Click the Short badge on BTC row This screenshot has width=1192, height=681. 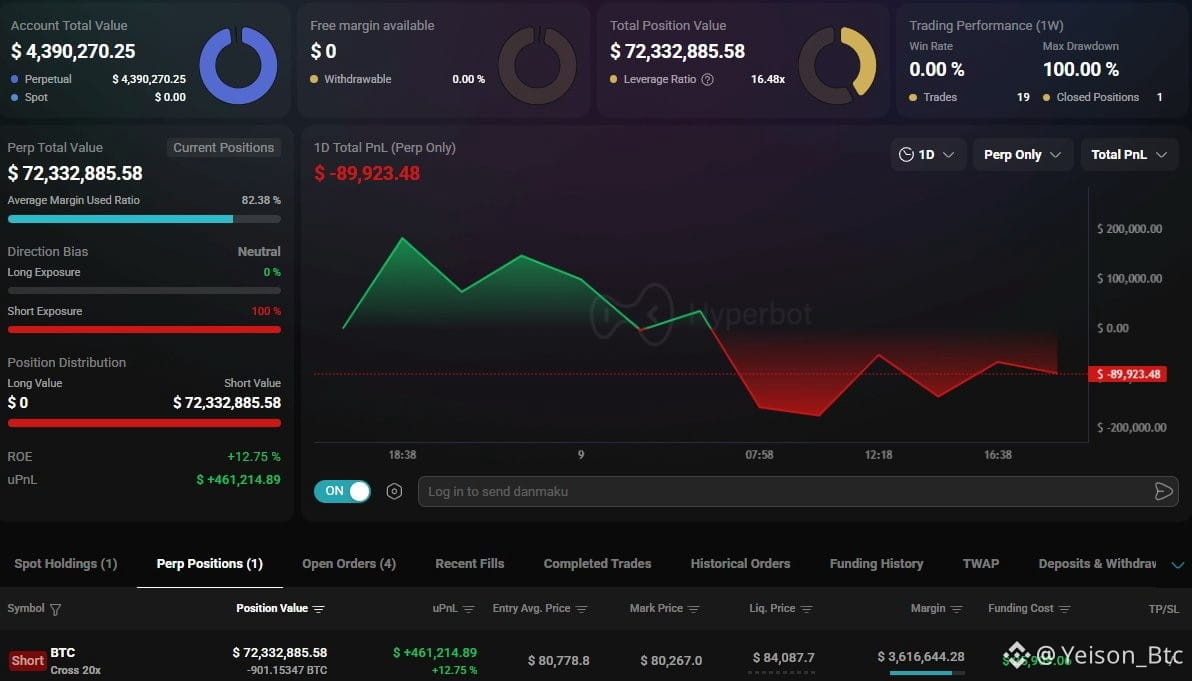pos(27,660)
